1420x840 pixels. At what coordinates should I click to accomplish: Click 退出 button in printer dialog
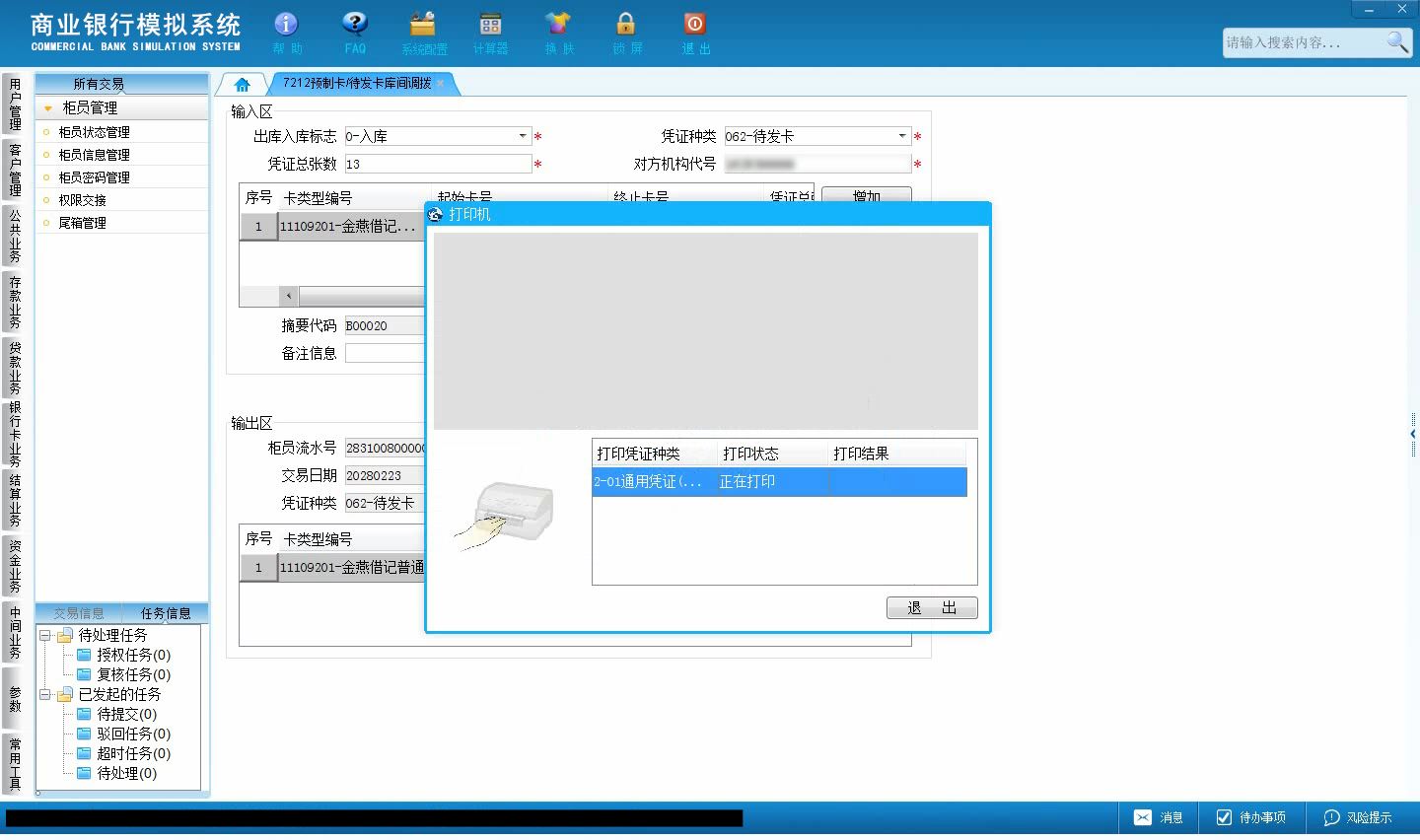tap(932, 607)
